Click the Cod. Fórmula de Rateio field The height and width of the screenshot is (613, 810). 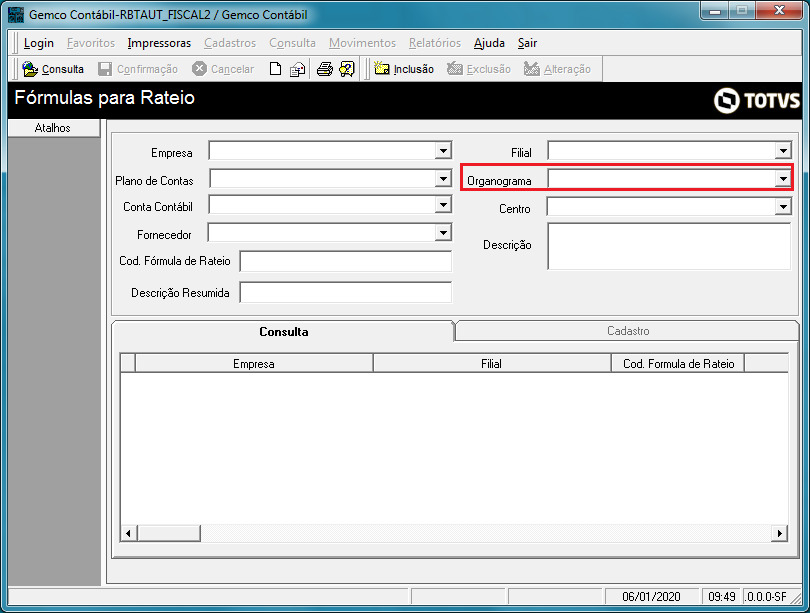click(346, 261)
